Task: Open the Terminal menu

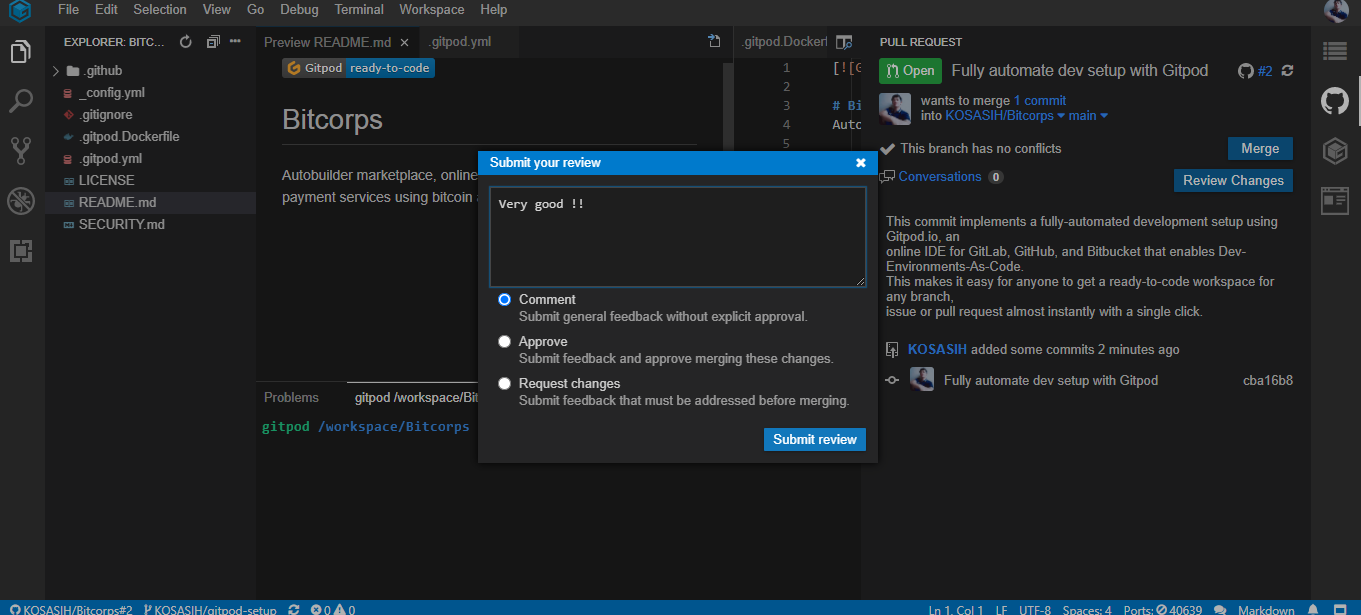Action: point(359,9)
